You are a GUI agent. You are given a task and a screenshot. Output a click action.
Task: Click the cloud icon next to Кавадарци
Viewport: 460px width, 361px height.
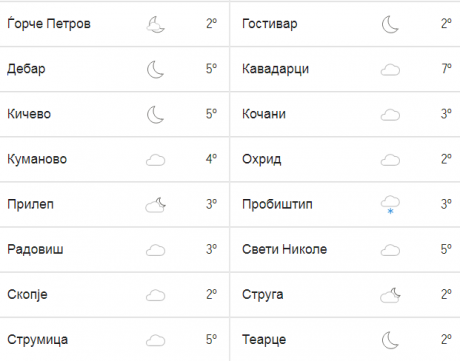[390, 70]
